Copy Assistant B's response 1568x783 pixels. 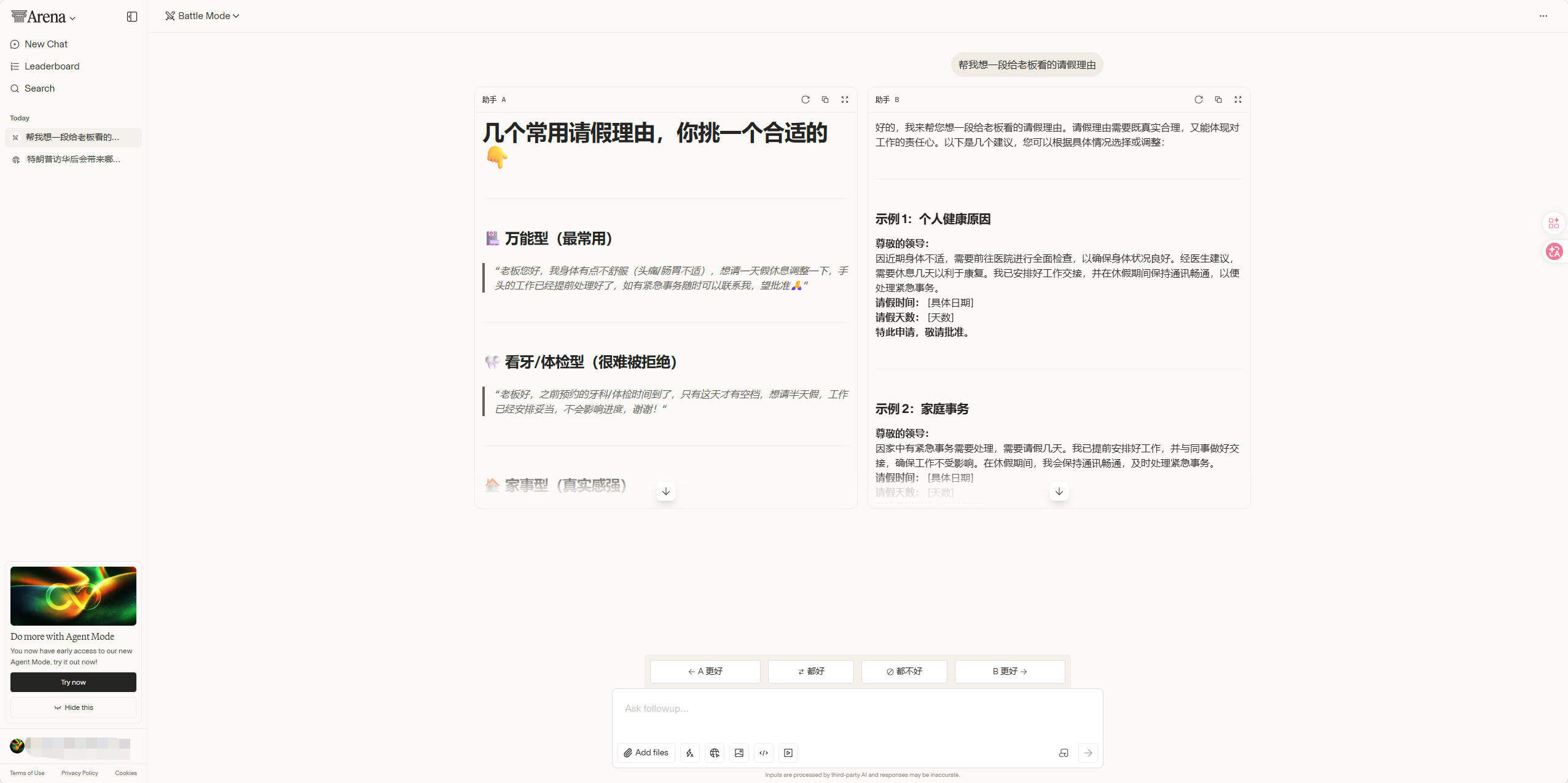(x=1218, y=100)
